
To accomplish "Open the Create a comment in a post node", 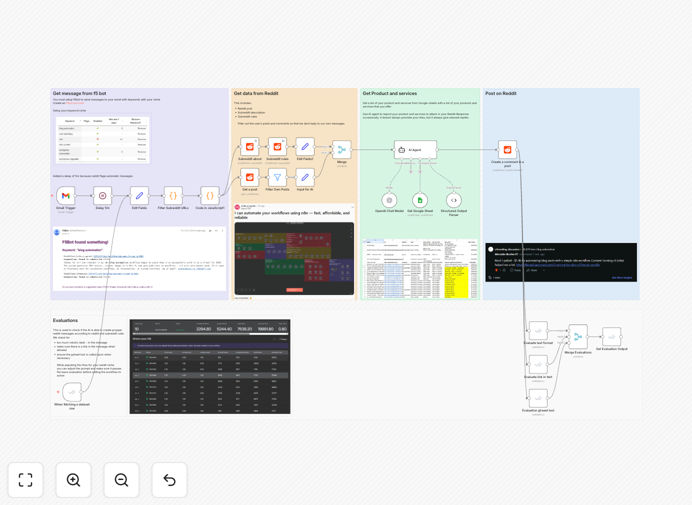I will click(x=508, y=150).
